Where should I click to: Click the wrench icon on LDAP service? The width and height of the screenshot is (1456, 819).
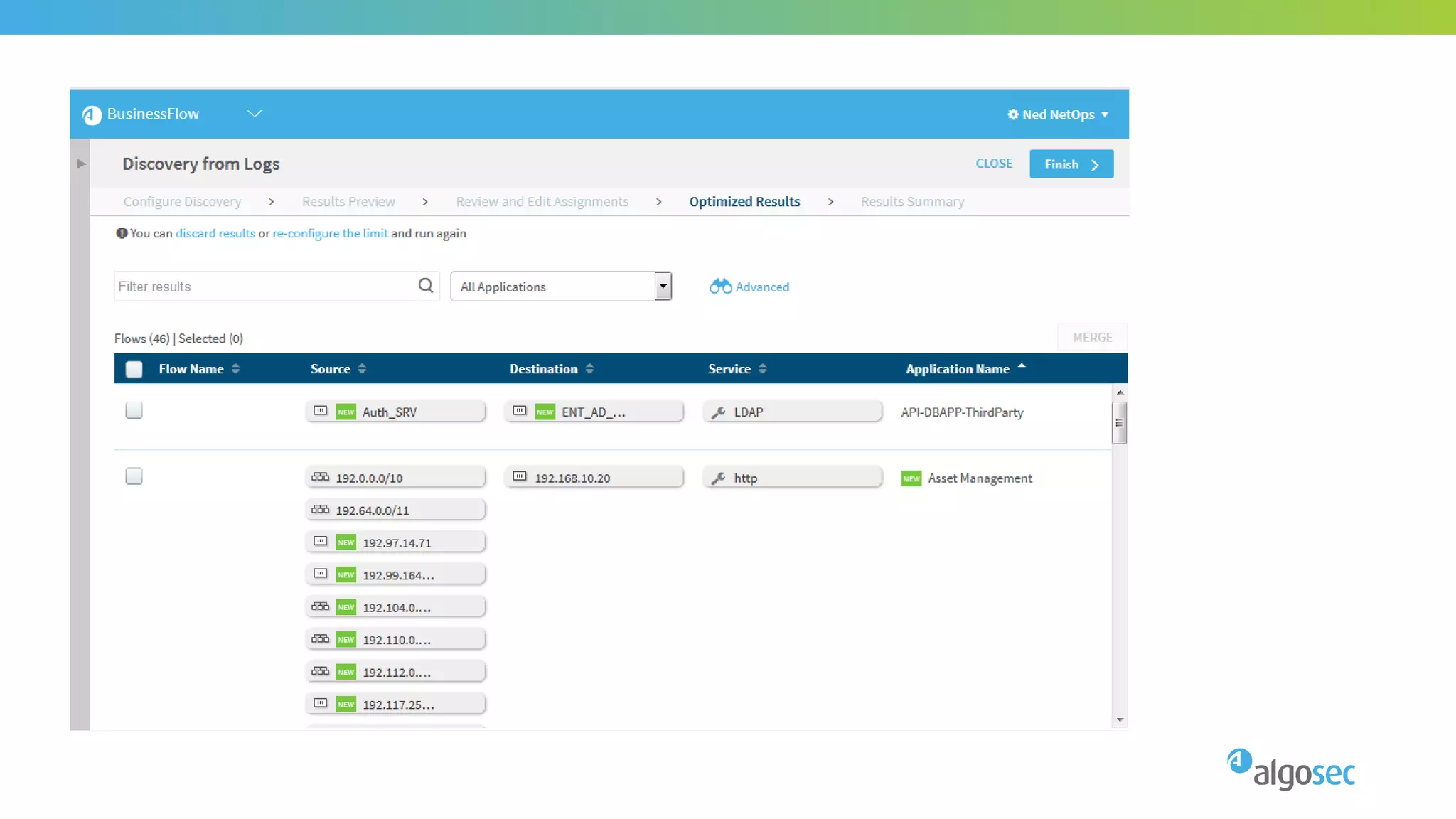pyautogui.click(x=719, y=412)
